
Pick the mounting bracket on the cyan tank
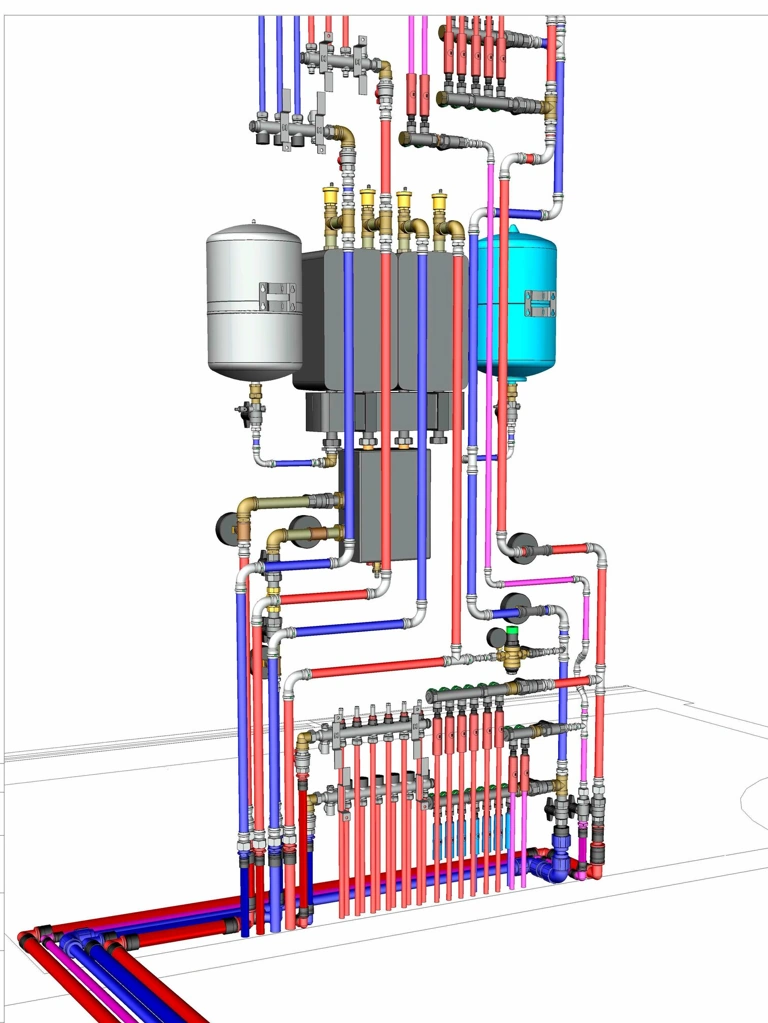[541, 305]
